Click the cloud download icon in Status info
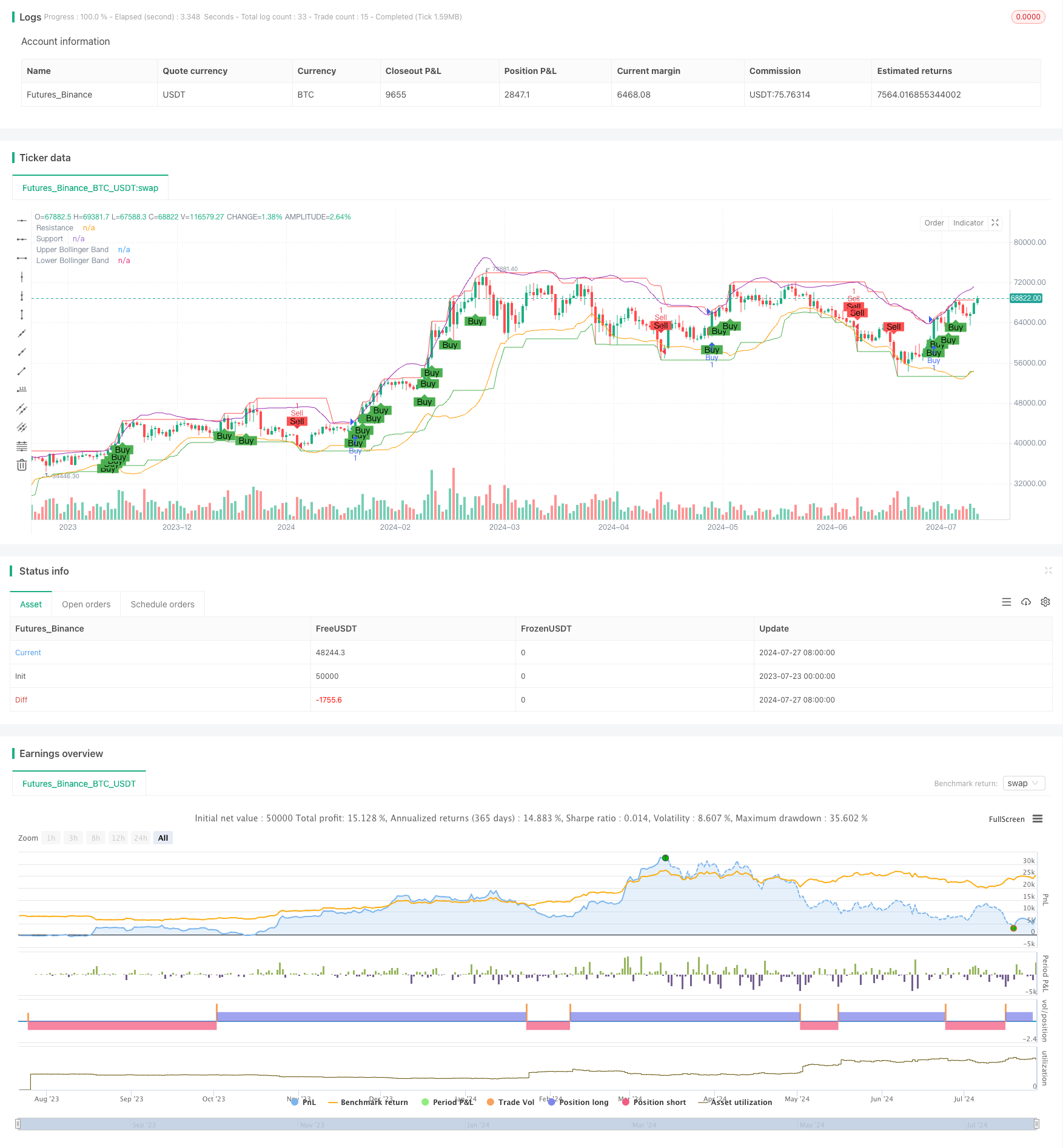This screenshot has width=1063, height=1148. coord(1026,602)
